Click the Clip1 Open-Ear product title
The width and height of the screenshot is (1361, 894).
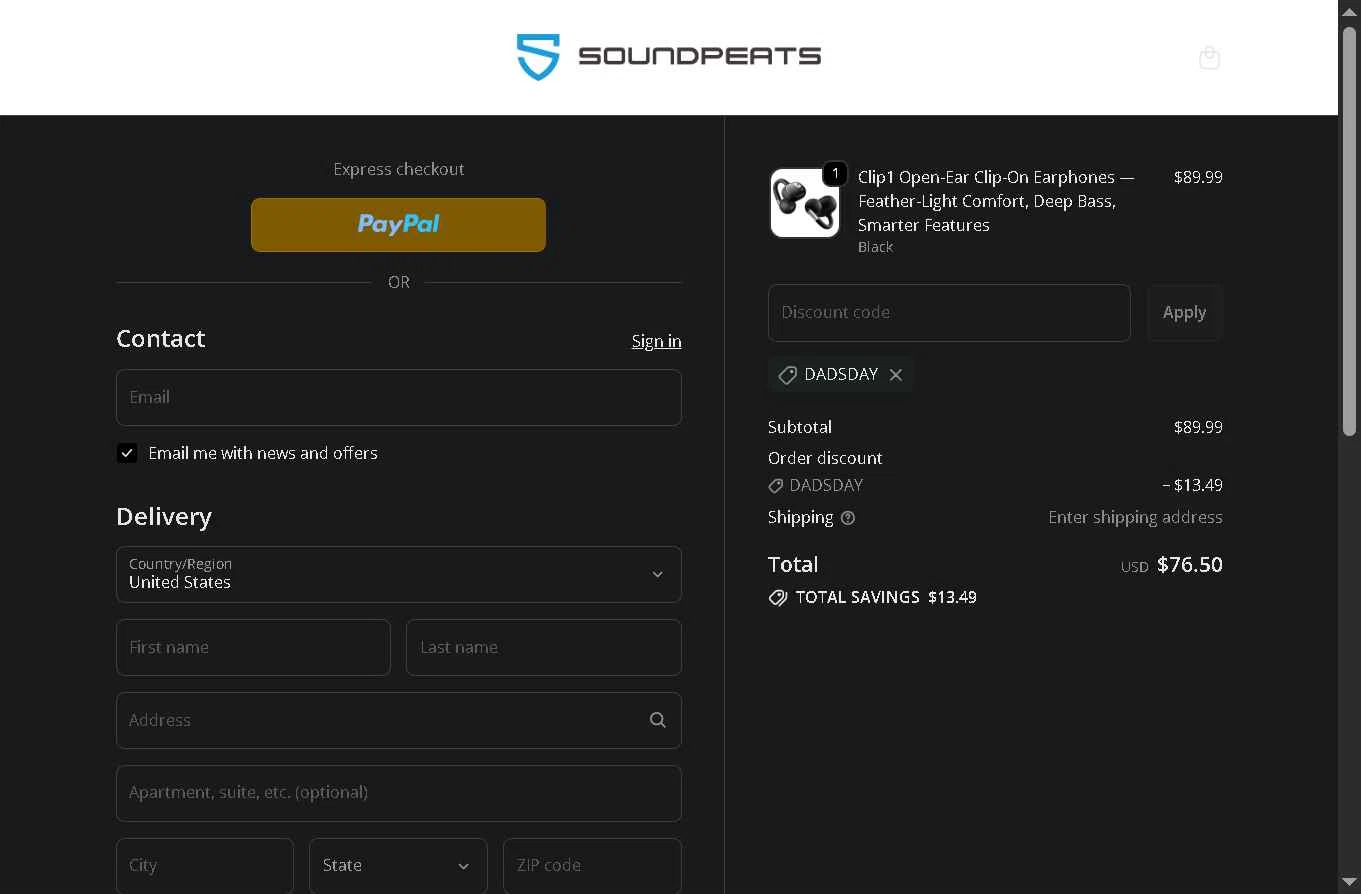(996, 201)
